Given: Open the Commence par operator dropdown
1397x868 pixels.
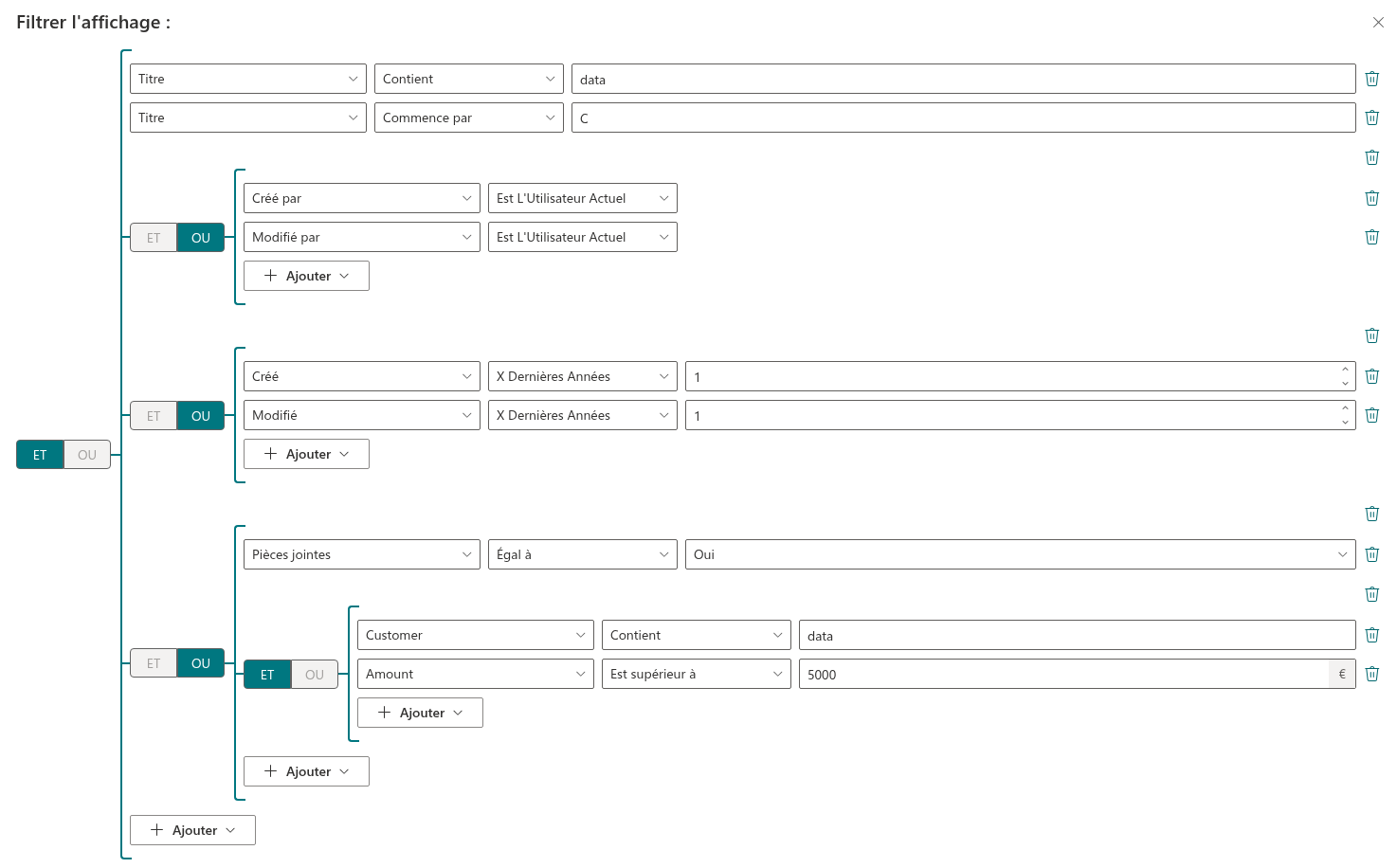Looking at the screenshot, I should point(469,118).
